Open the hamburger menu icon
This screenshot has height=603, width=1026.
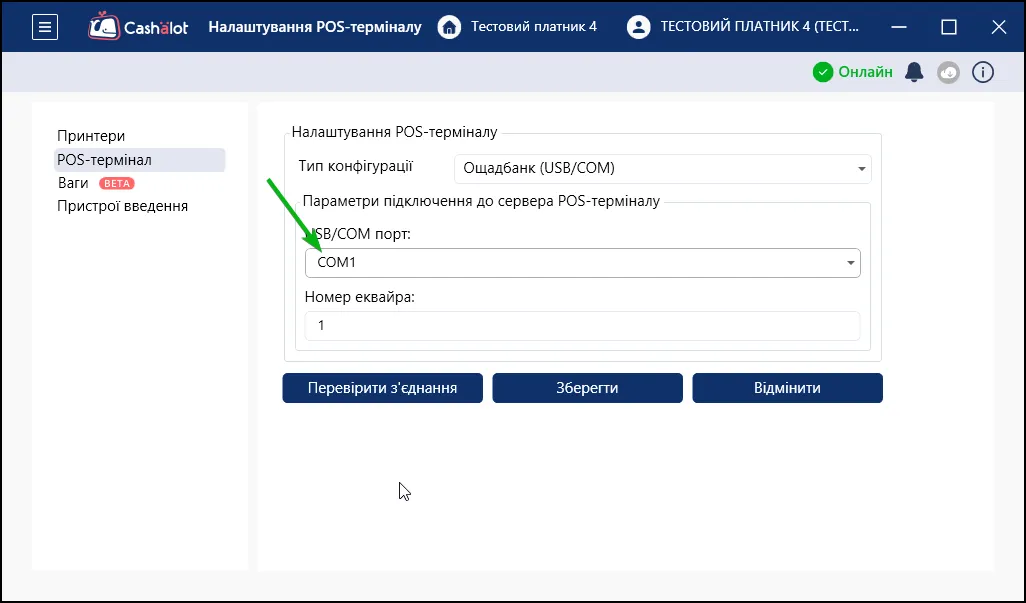click(44, 27)
